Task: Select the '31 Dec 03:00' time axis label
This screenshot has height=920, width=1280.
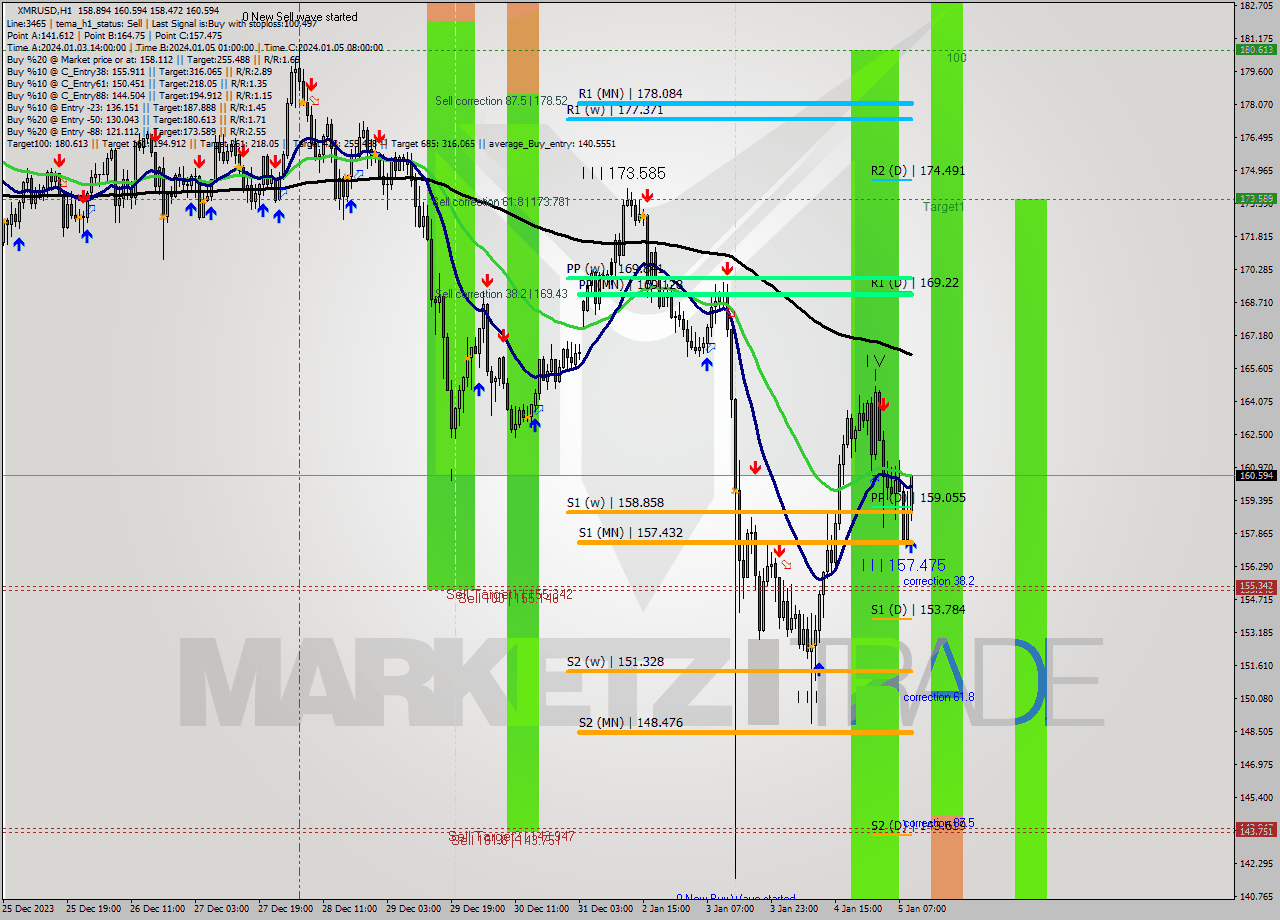Action: [x=606, y=909]
